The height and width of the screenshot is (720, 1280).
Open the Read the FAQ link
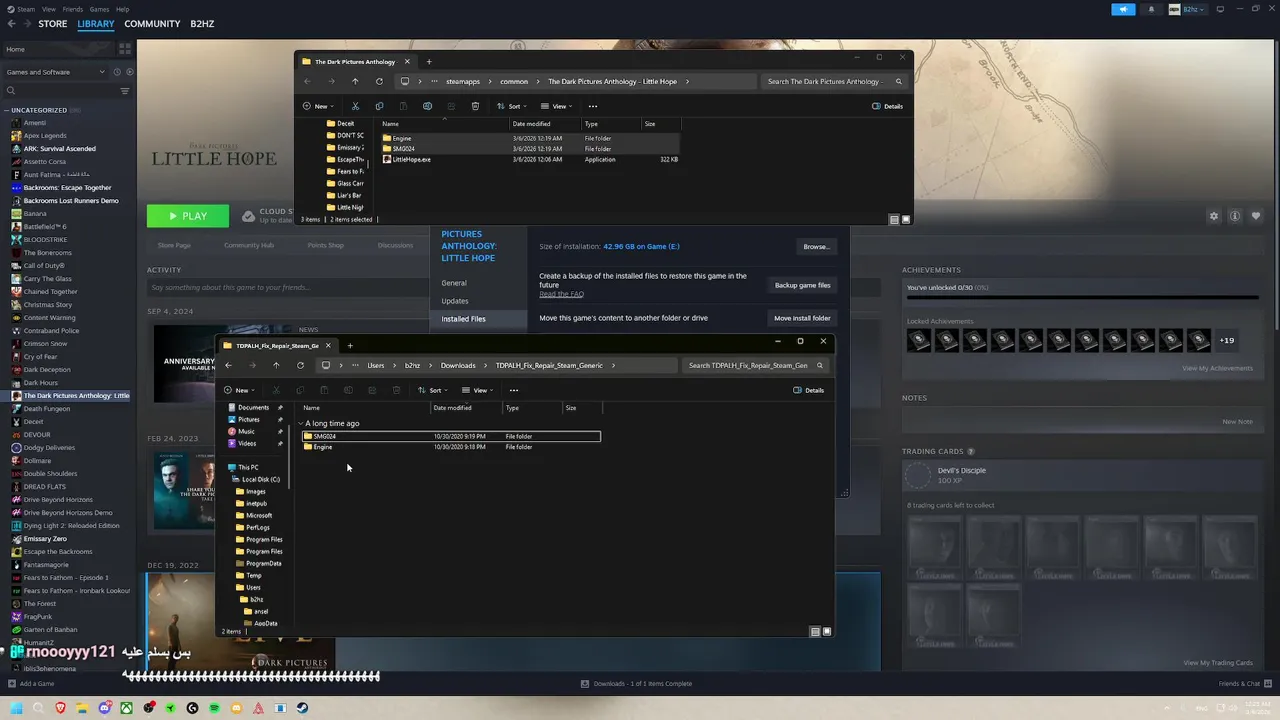(x=561, y=294)
